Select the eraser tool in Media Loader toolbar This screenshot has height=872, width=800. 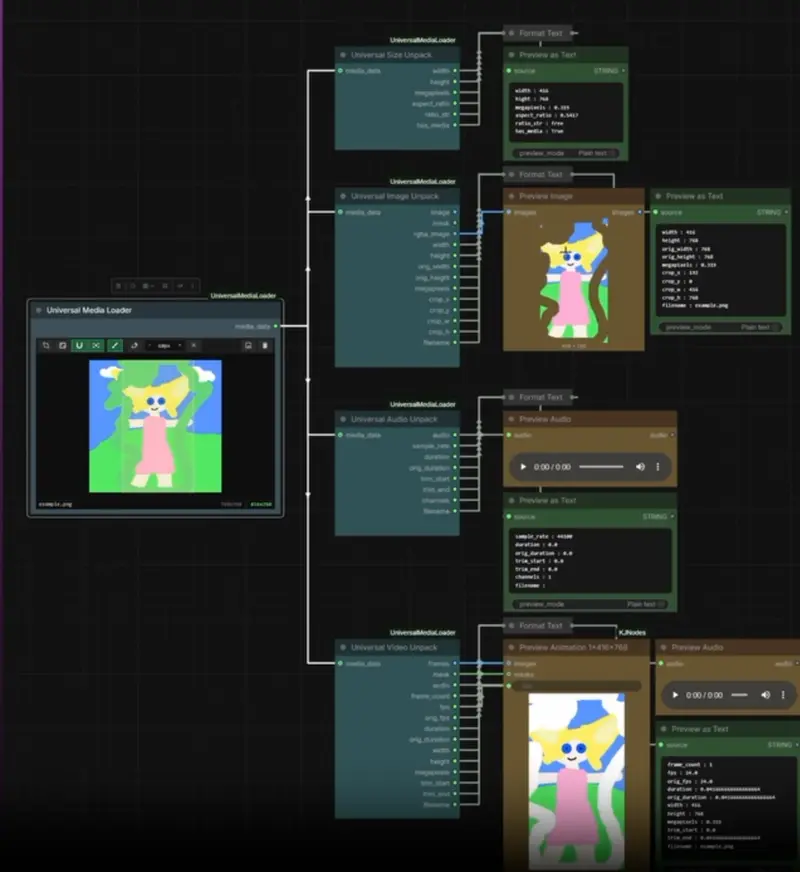pos(134,345)
